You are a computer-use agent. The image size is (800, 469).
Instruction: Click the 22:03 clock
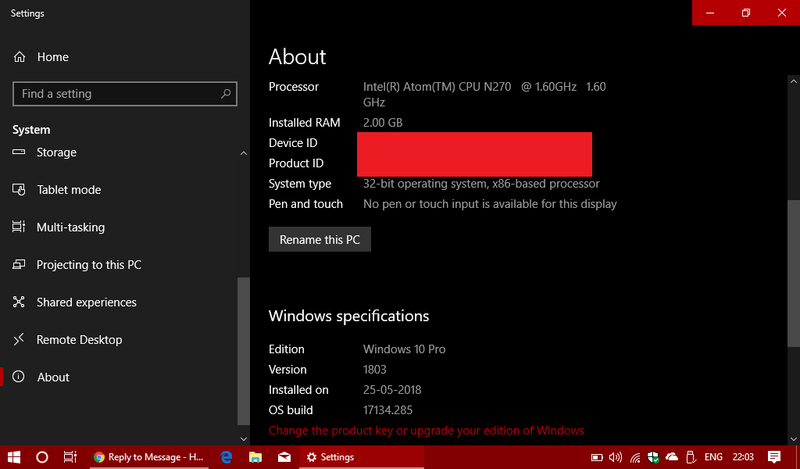pos(743,457)
